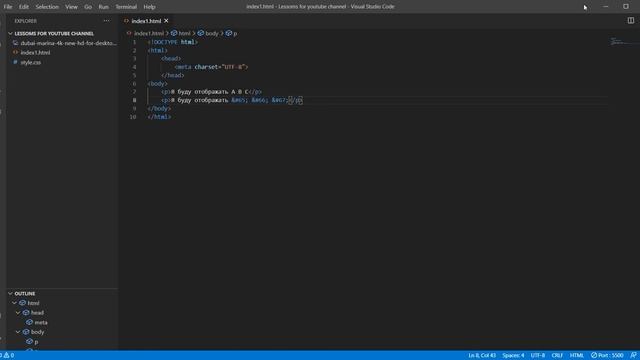The height and width of the screenshot is (360, 640).
Task: Click the symbol icon before body in breadcrumb
Action: [x=200, y=33]
